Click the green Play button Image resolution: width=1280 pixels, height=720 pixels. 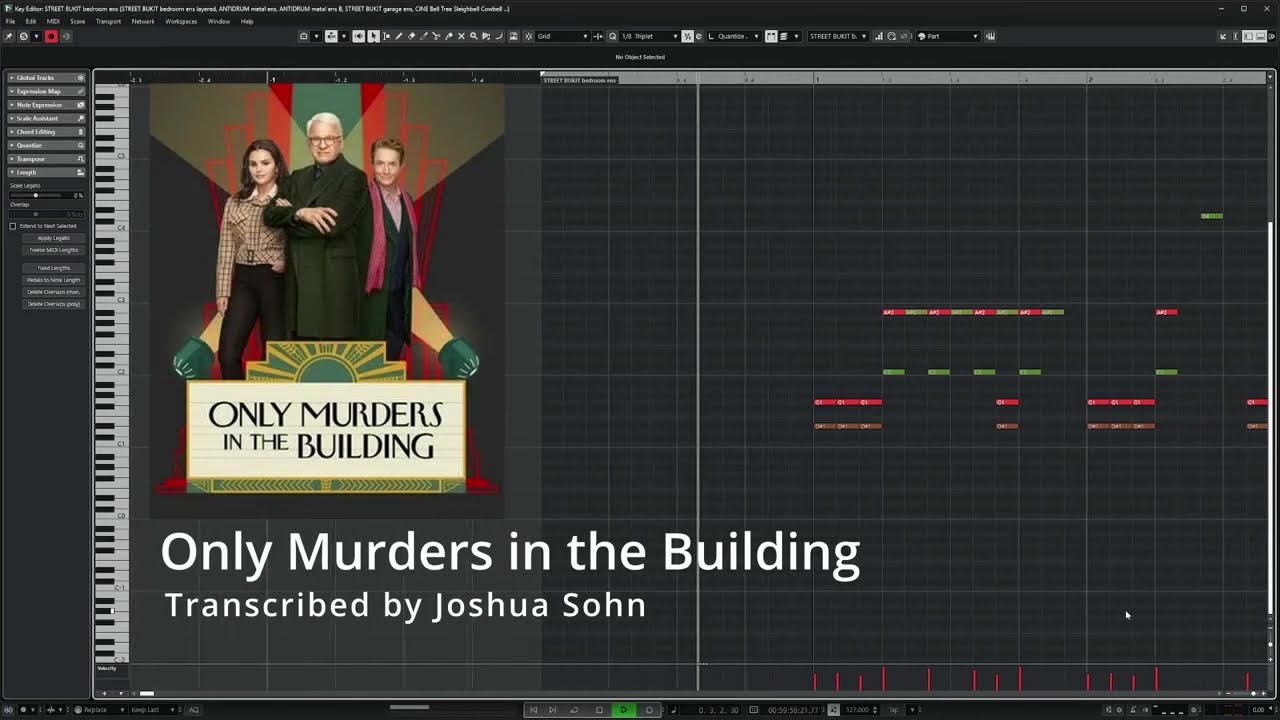(624, 710)
